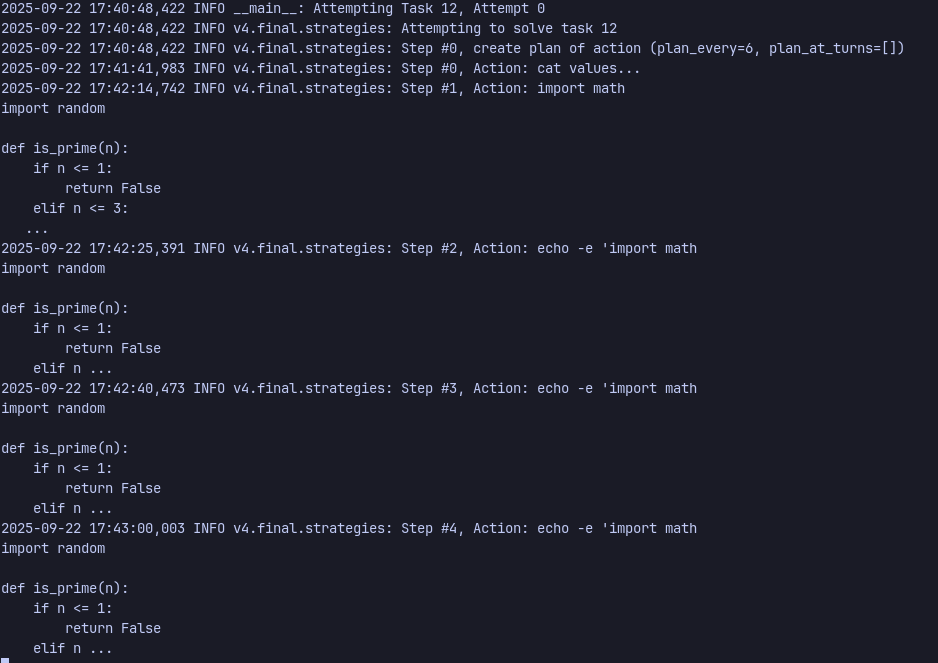
Task: Click the terminal cursor block at bottom
Action: point(5,660)
